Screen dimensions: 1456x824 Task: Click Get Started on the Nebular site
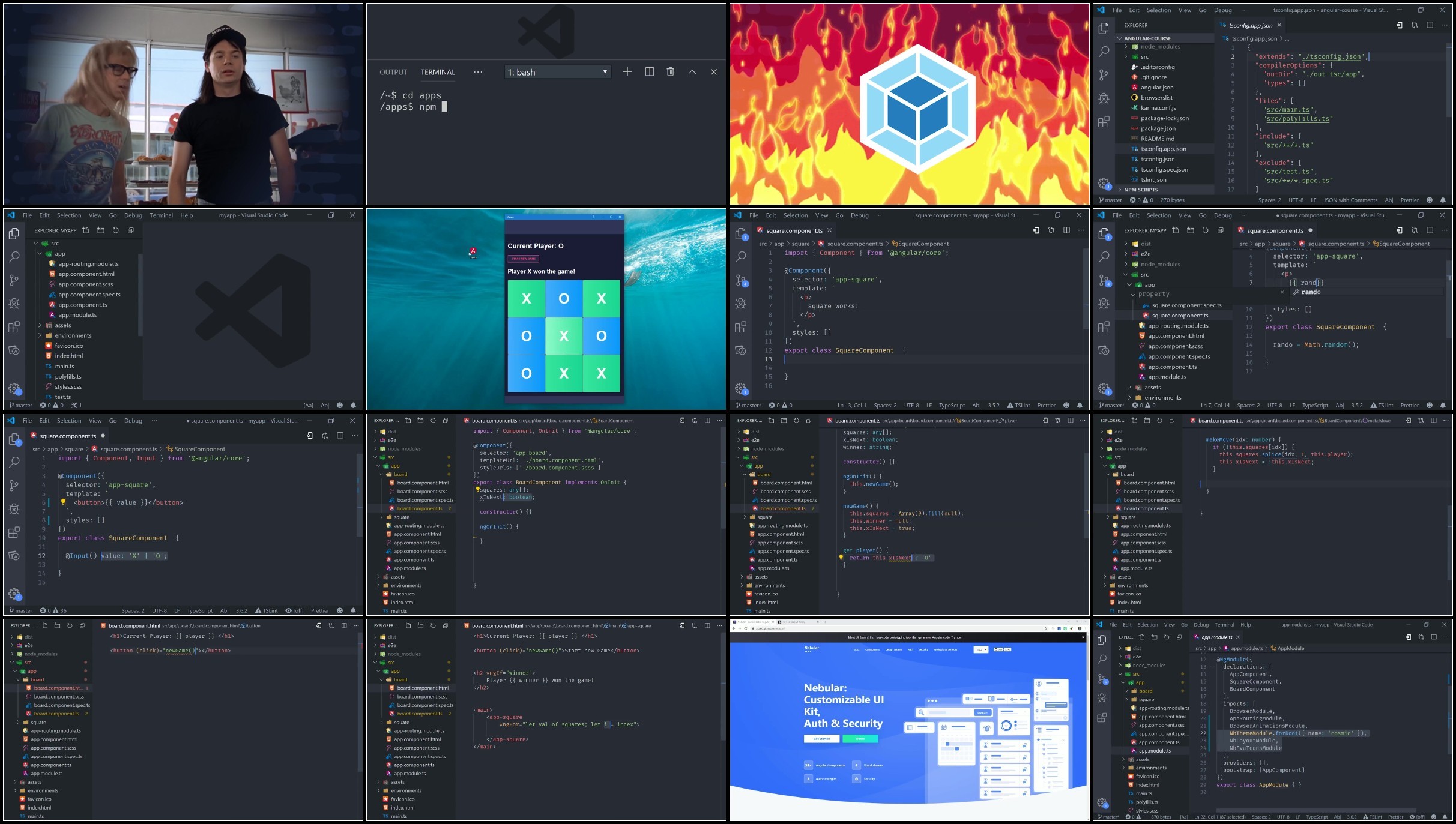click(821, 739)
